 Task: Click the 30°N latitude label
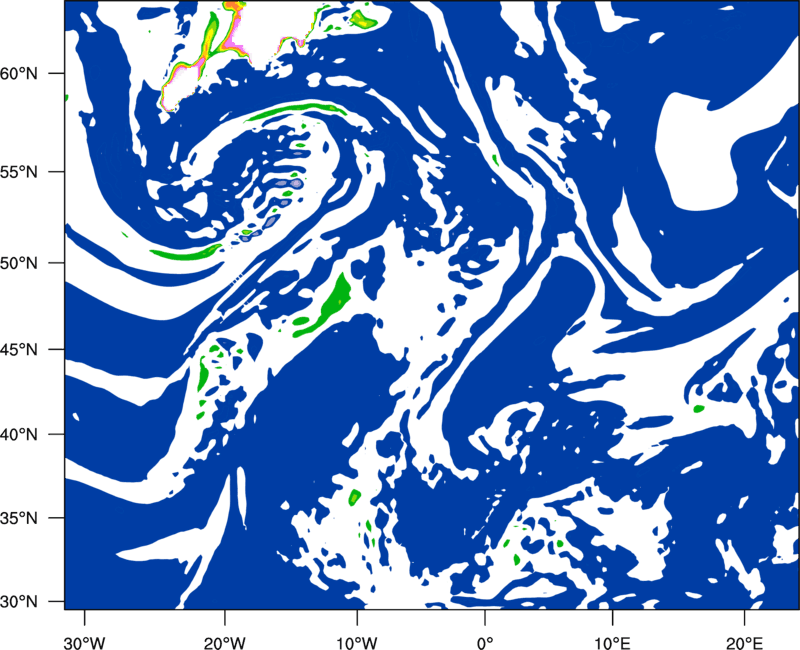coord(19,602)
